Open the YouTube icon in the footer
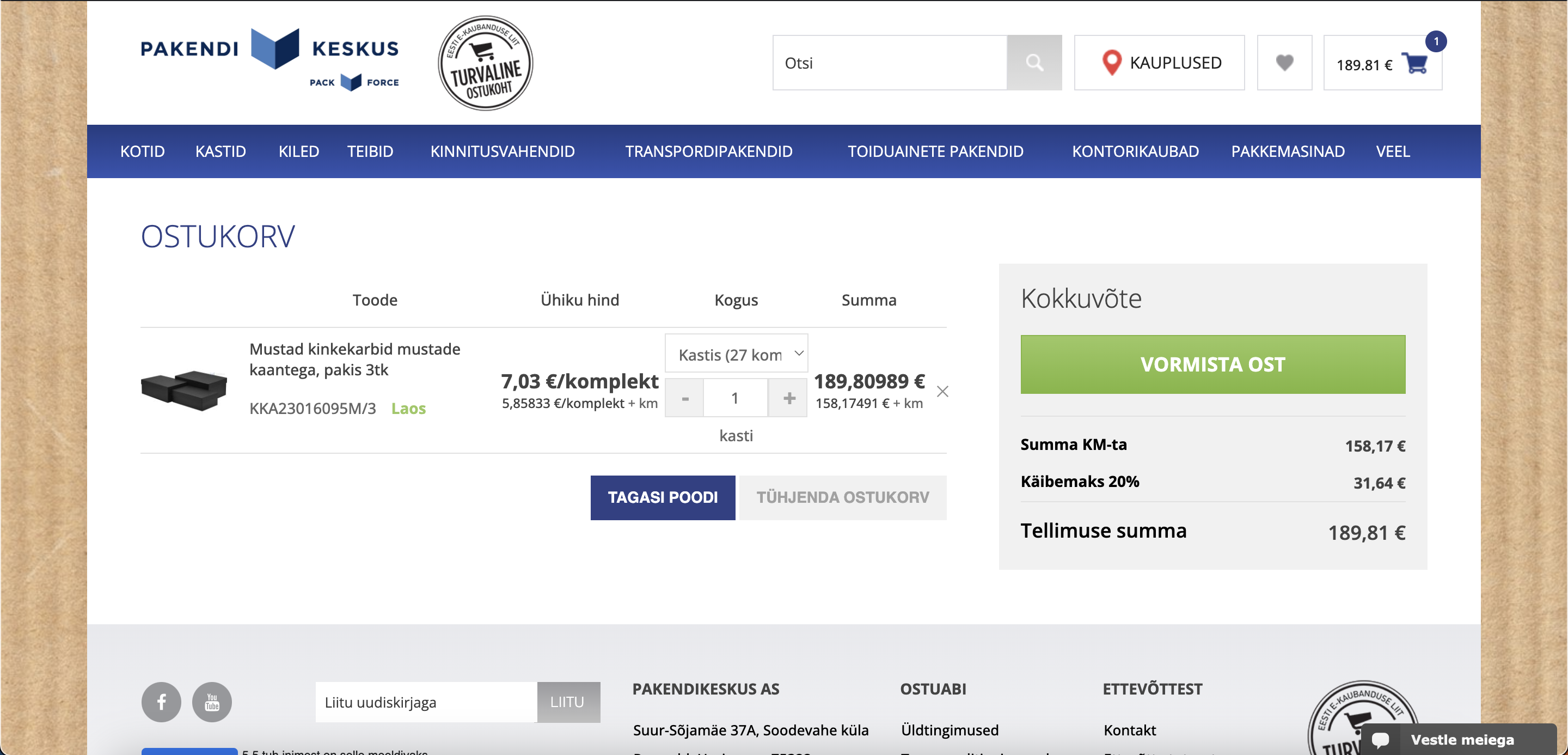Viewport: 1568px width, 755px height. pyautogui.click(x=212, y=702)
